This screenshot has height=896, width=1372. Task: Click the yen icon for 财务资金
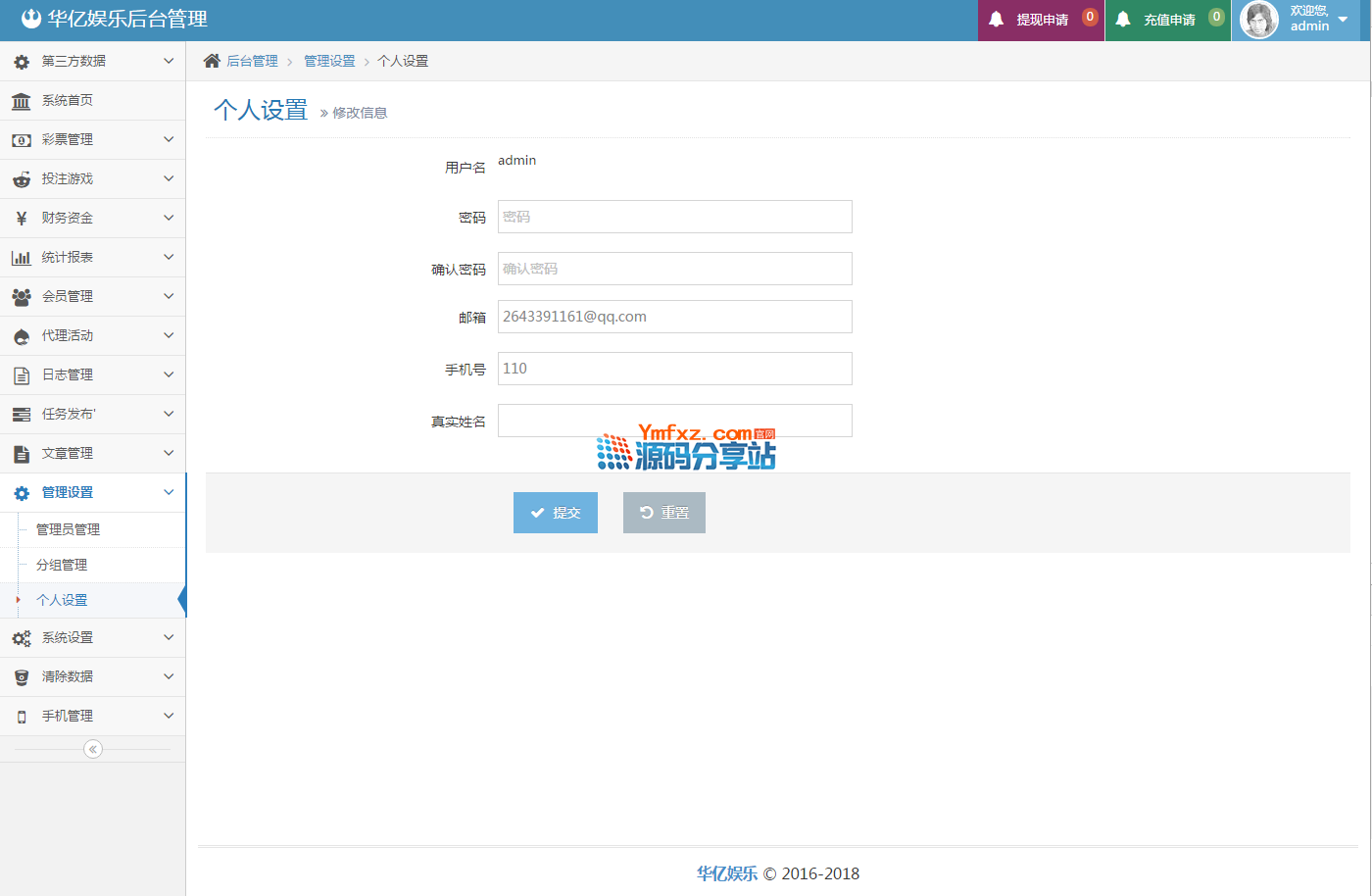click(21, 219)
